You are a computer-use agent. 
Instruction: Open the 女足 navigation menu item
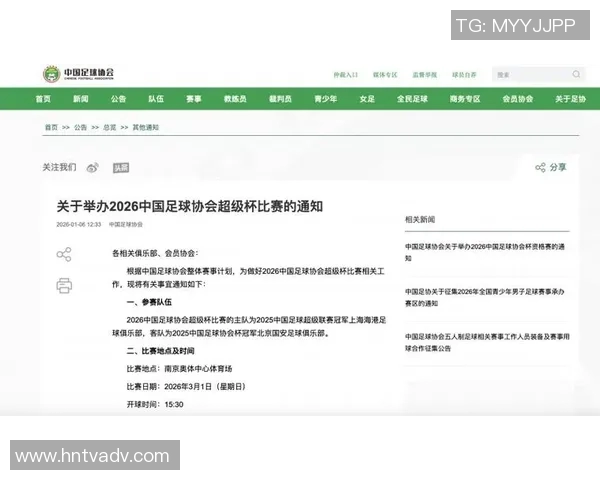pos(367,99)
